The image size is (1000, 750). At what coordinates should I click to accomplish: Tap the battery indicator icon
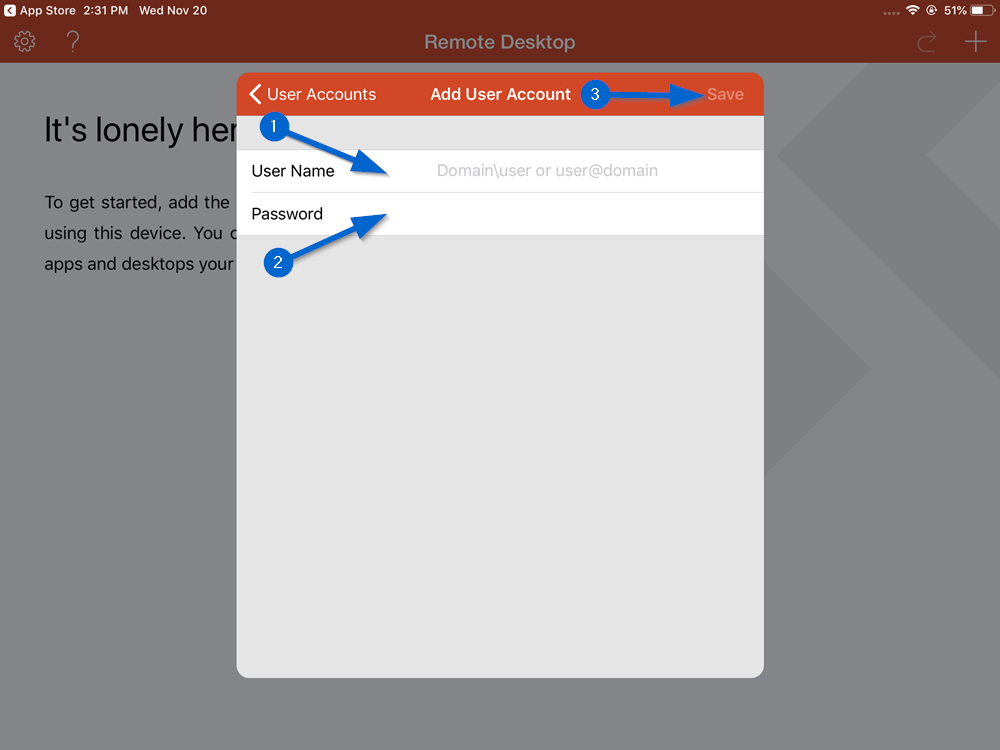[x=982, y=10]
